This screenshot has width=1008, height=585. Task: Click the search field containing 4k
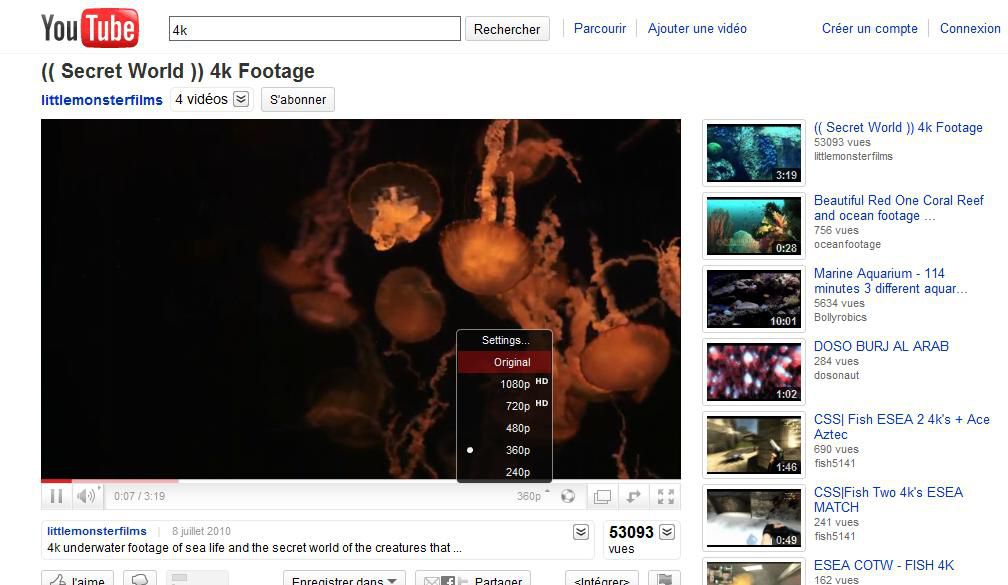(314, 29)
